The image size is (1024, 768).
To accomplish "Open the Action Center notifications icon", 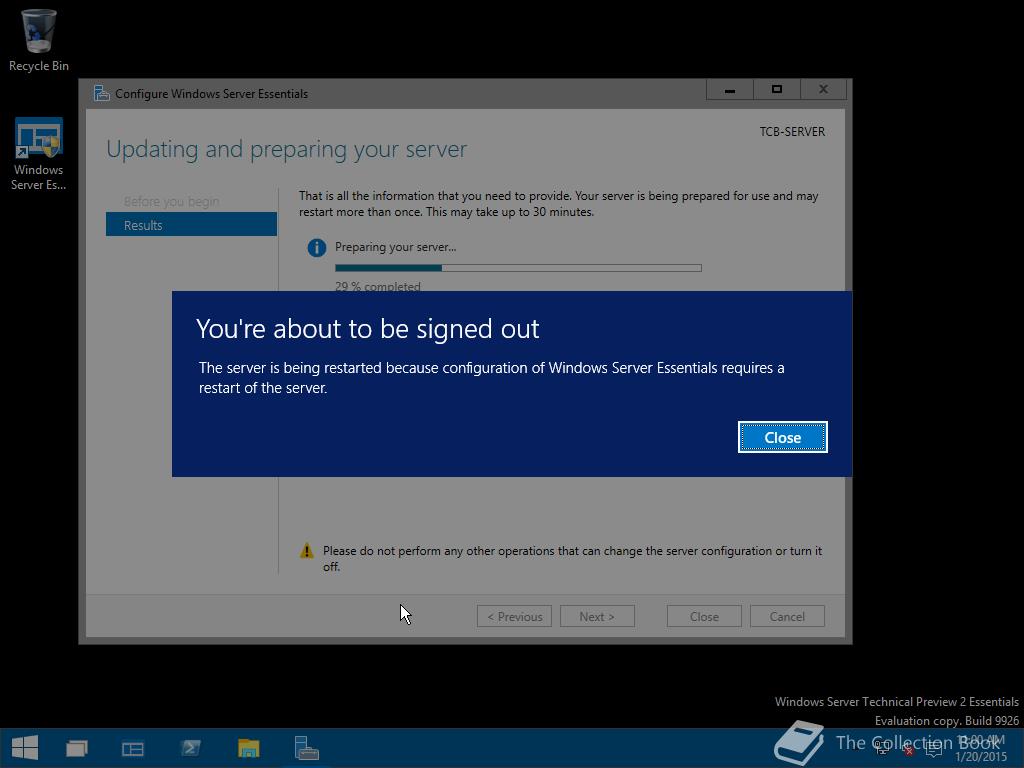I will click(934, 749).
